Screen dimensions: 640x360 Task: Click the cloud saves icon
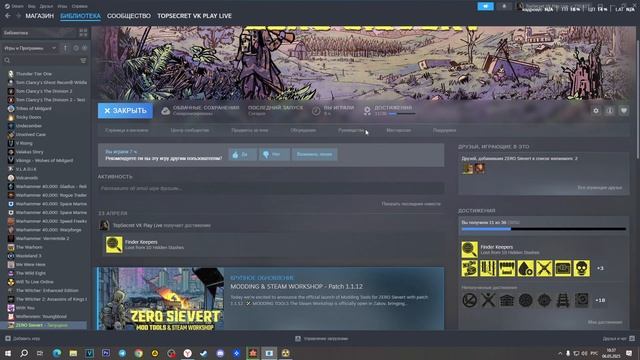point(165,111)
